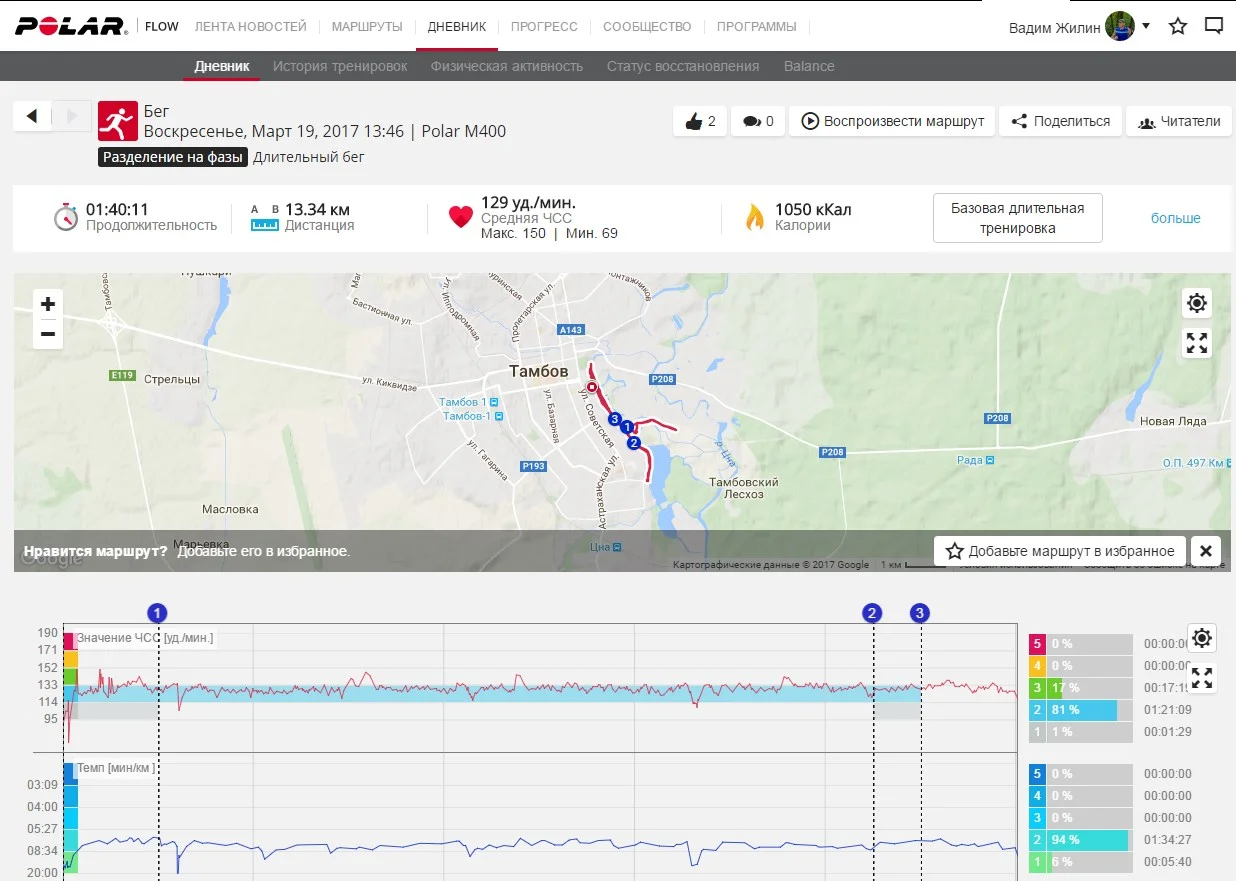This screenshot has width=1236, height=881.
Task: Open the Прогресс menu
Action: (544, 26)
